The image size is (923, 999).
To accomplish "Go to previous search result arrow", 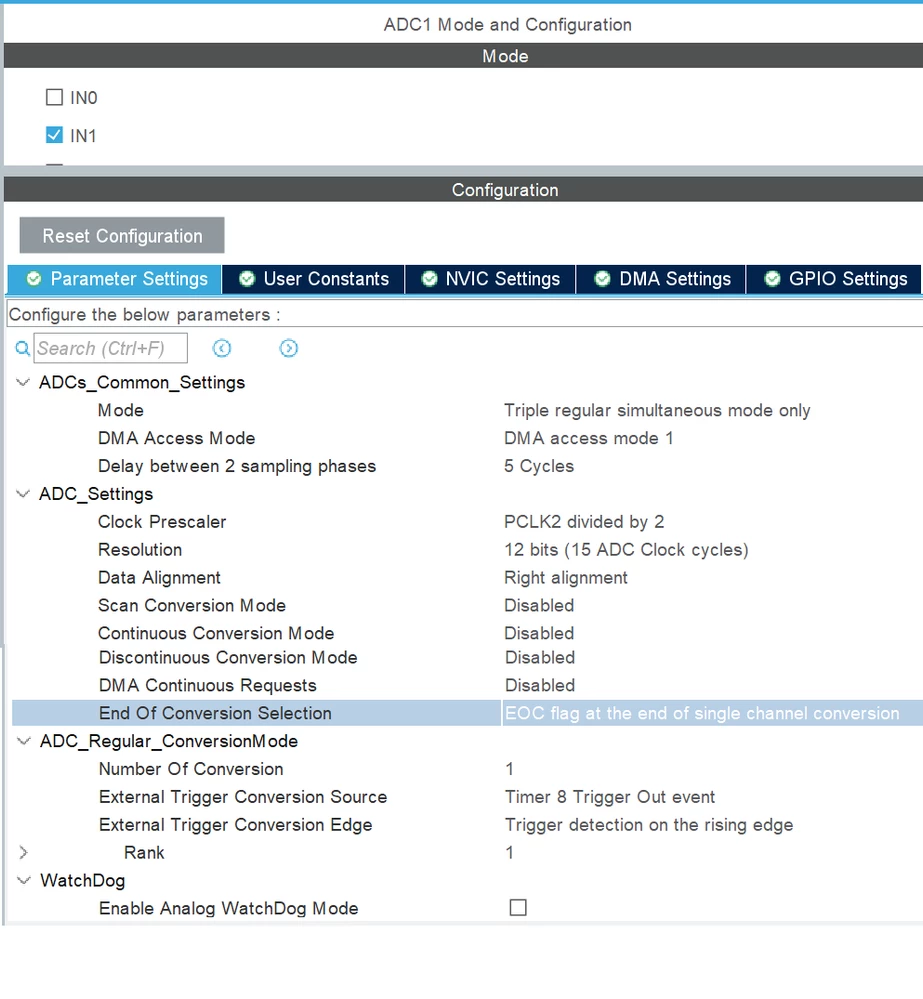I will pos(222,348).
